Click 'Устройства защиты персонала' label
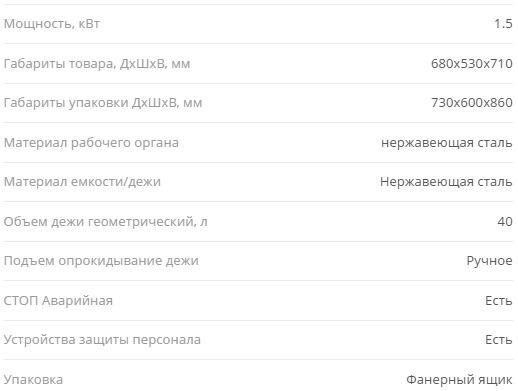 click(x=102, y=340)
